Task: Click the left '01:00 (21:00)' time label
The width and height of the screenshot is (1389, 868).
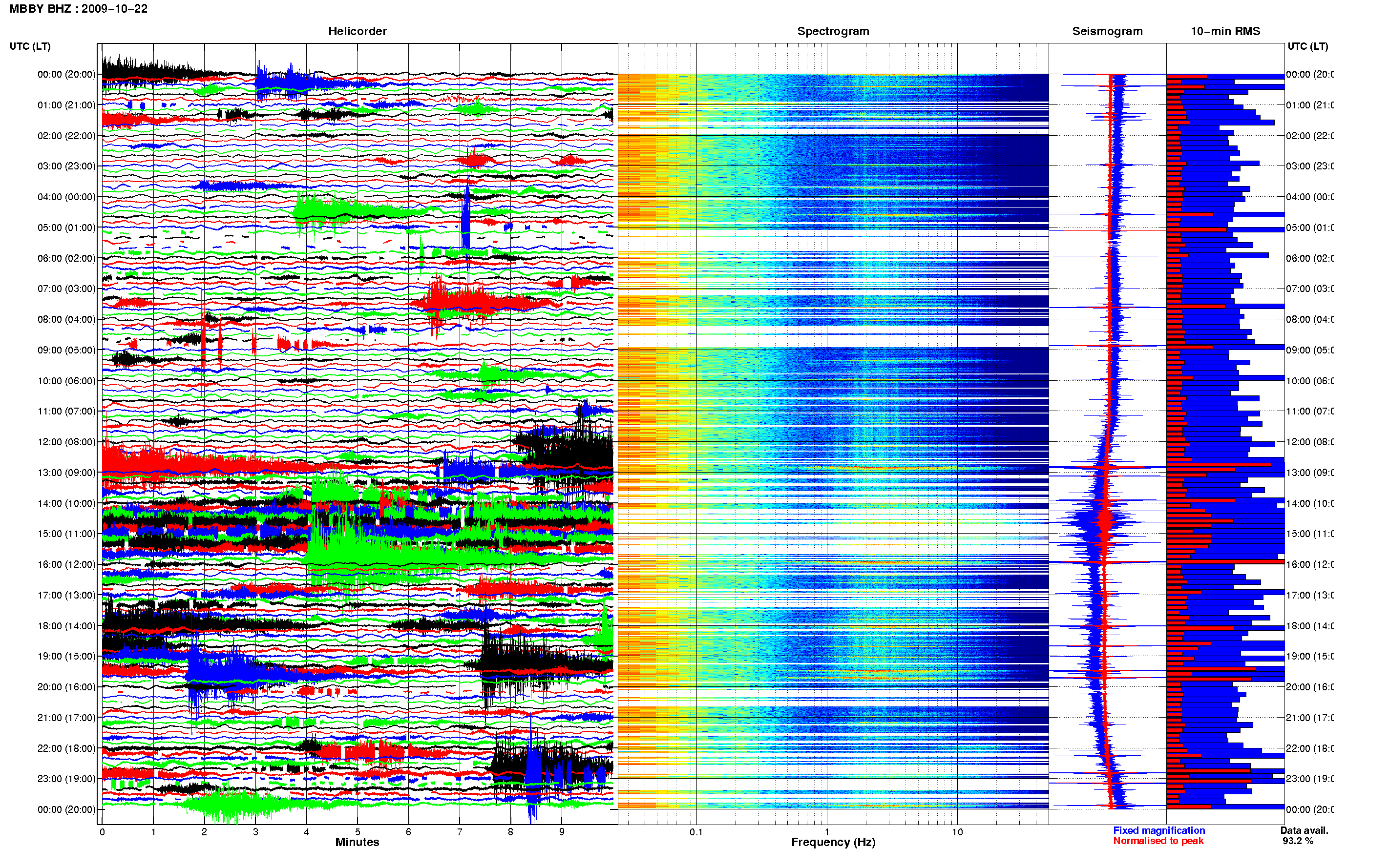Action: click(66, 105)
